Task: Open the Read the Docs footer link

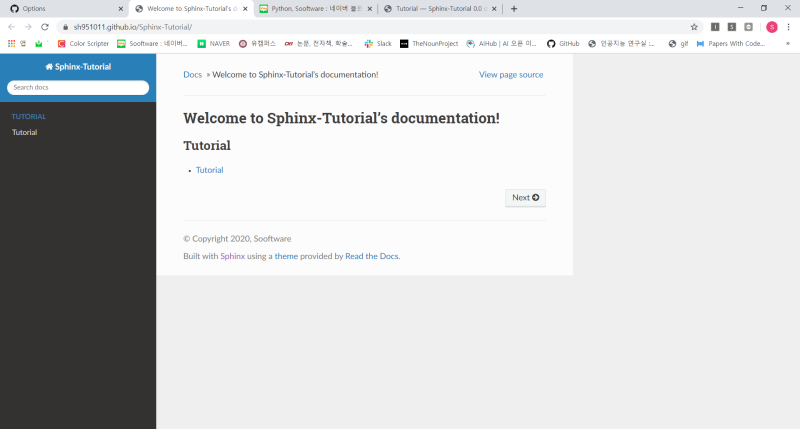Action: [371, 256]
